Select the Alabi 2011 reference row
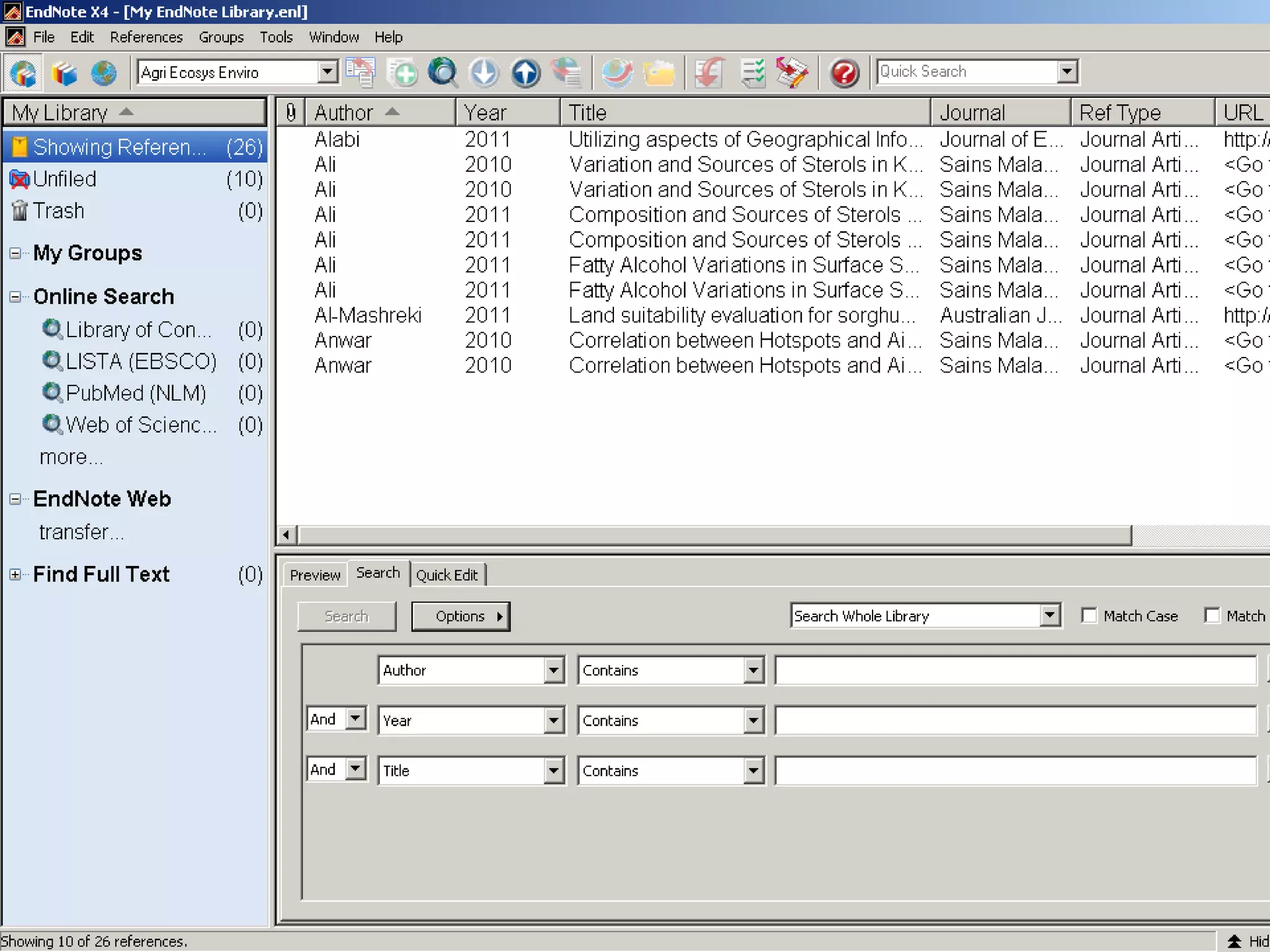Viewport: 1270px width, 952px height. (x=773, y=139)
